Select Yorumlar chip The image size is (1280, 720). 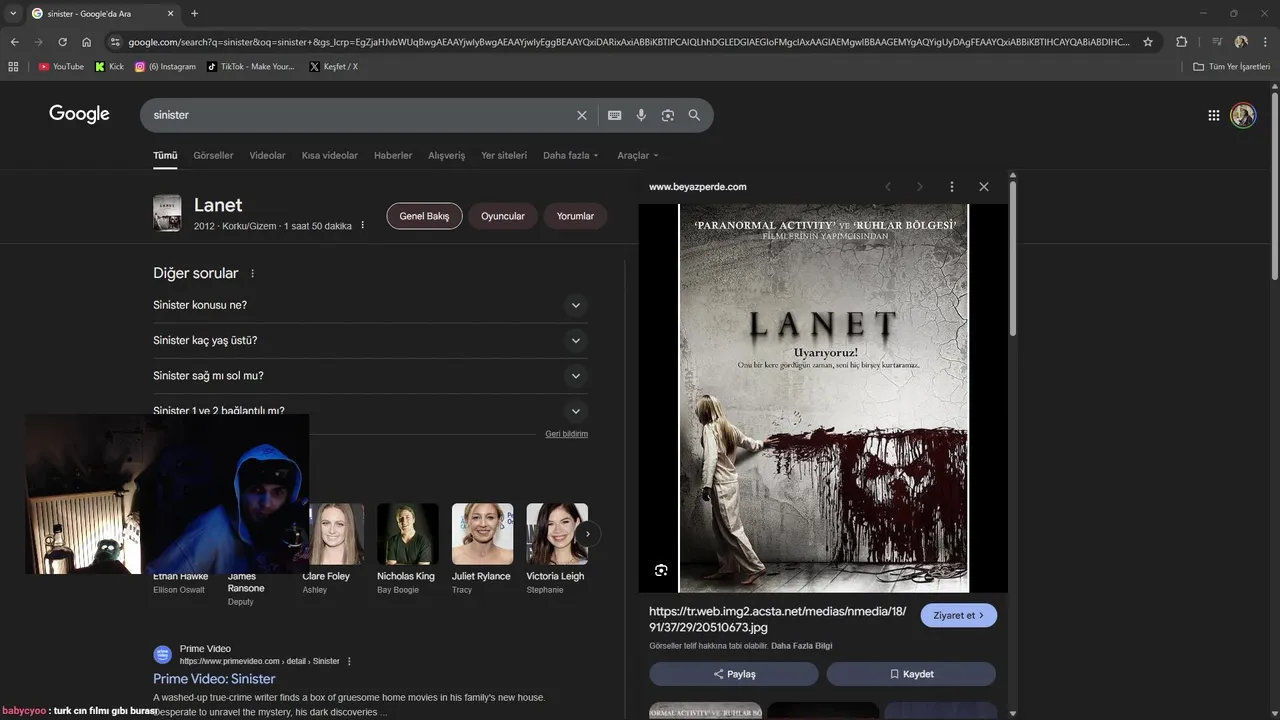575,216
